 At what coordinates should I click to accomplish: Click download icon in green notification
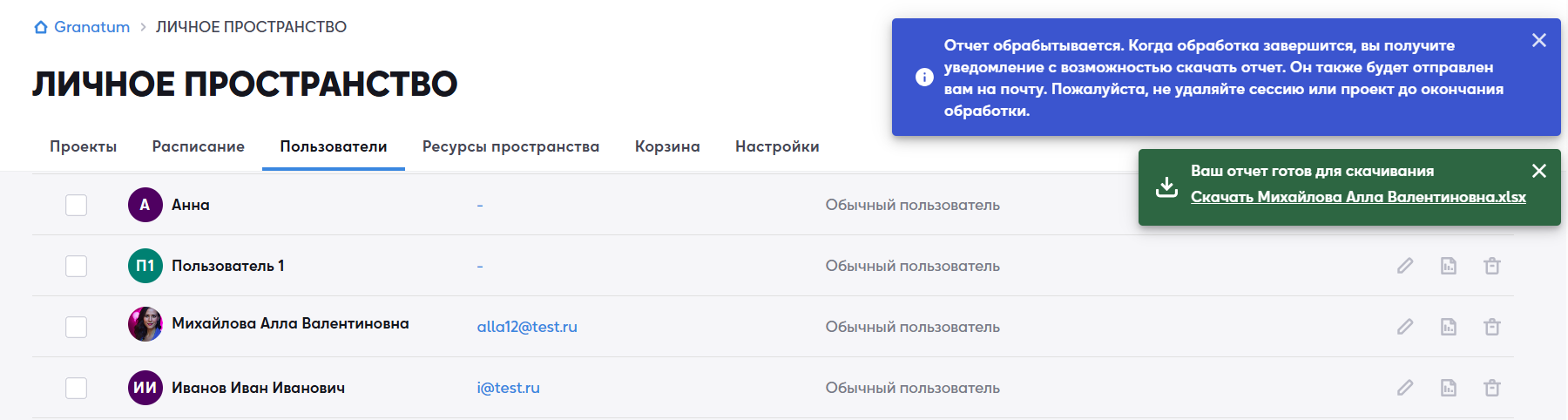click(x=1166, y=186)
